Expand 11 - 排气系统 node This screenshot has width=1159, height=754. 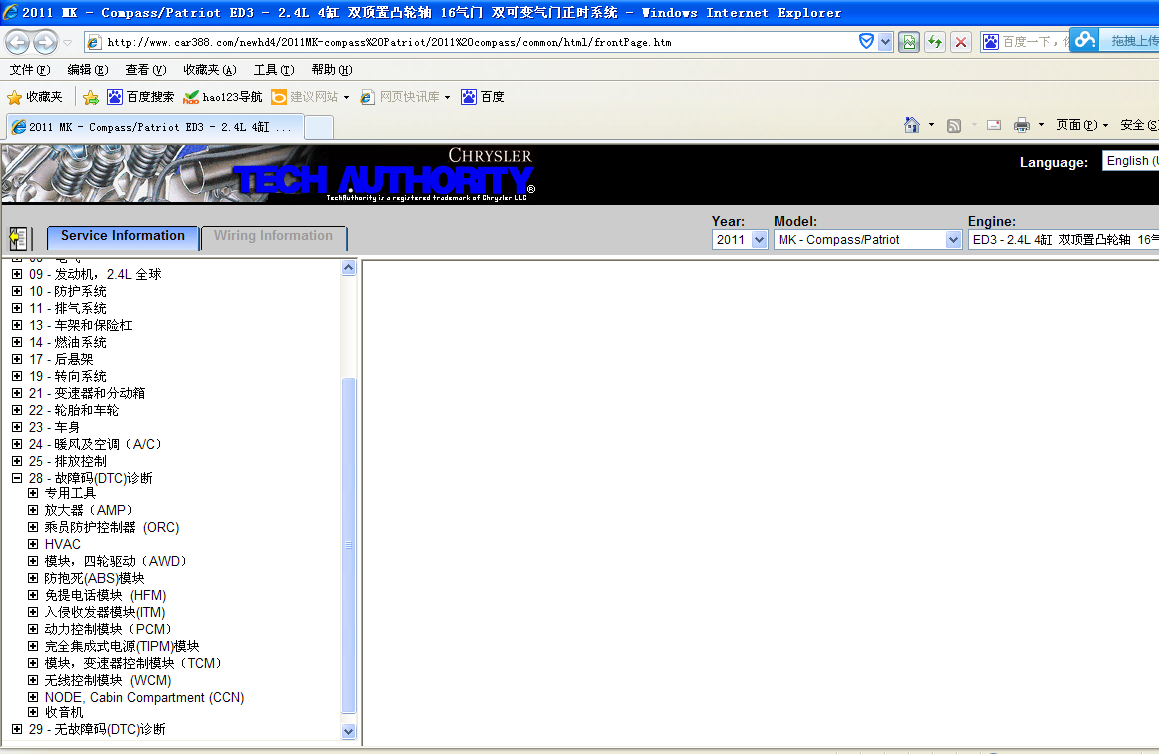click(x=17, y=308)
